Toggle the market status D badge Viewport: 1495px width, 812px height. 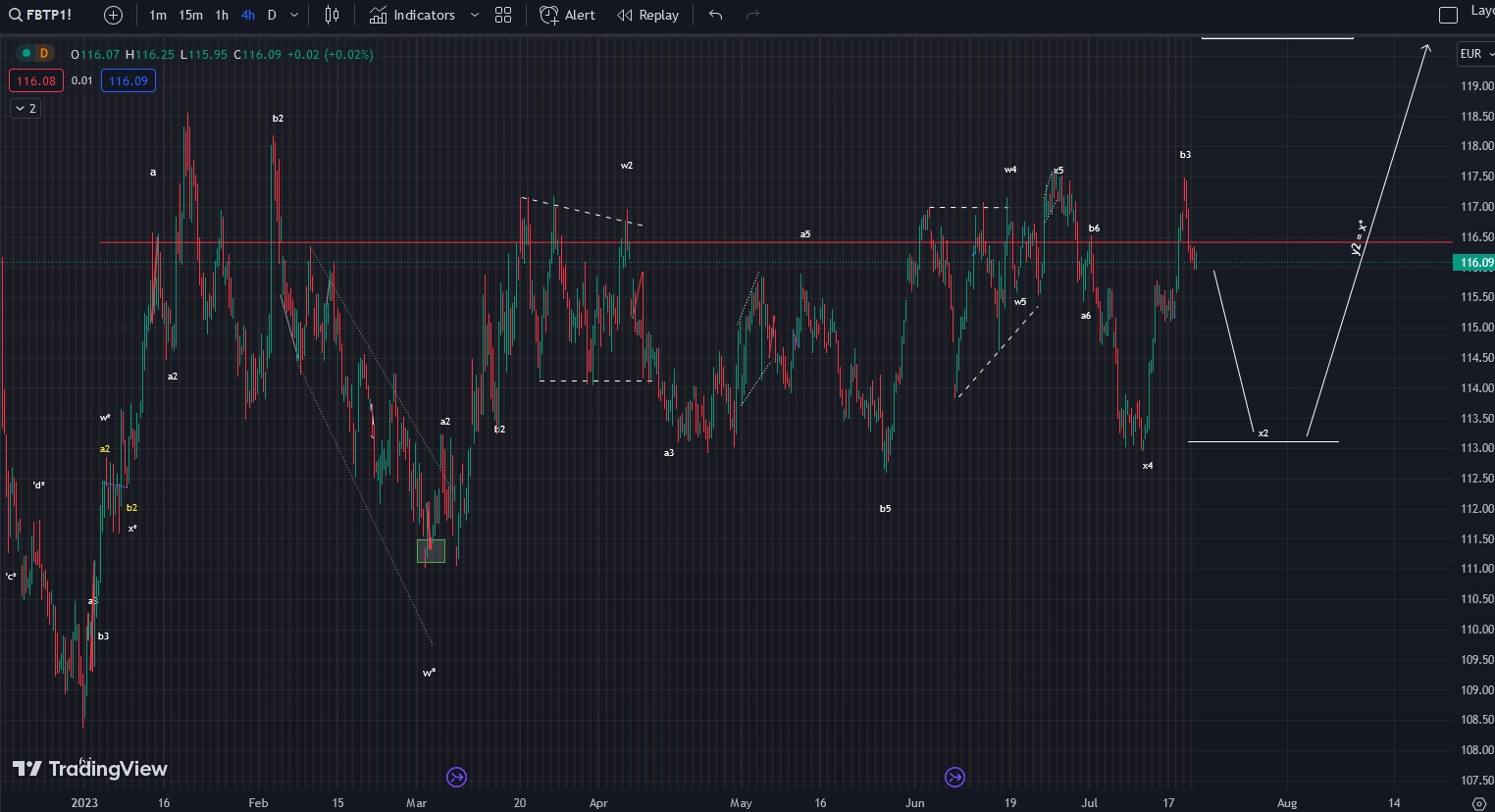point(43,54)
